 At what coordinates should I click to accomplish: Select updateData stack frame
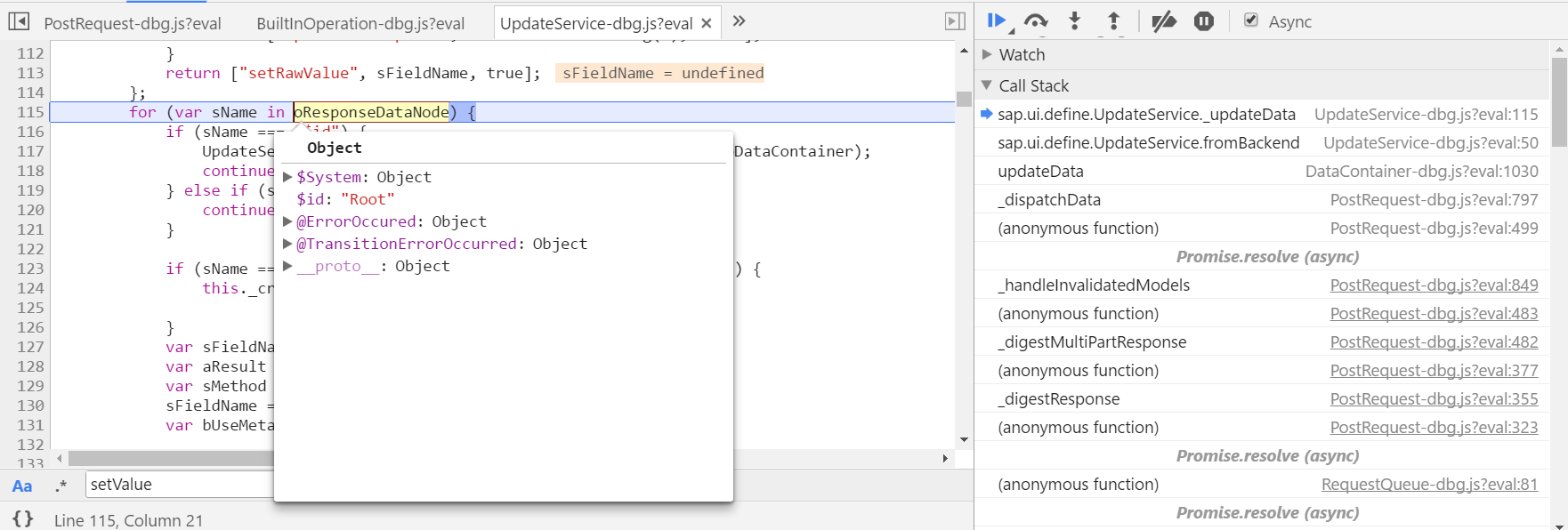[1262, 171]
